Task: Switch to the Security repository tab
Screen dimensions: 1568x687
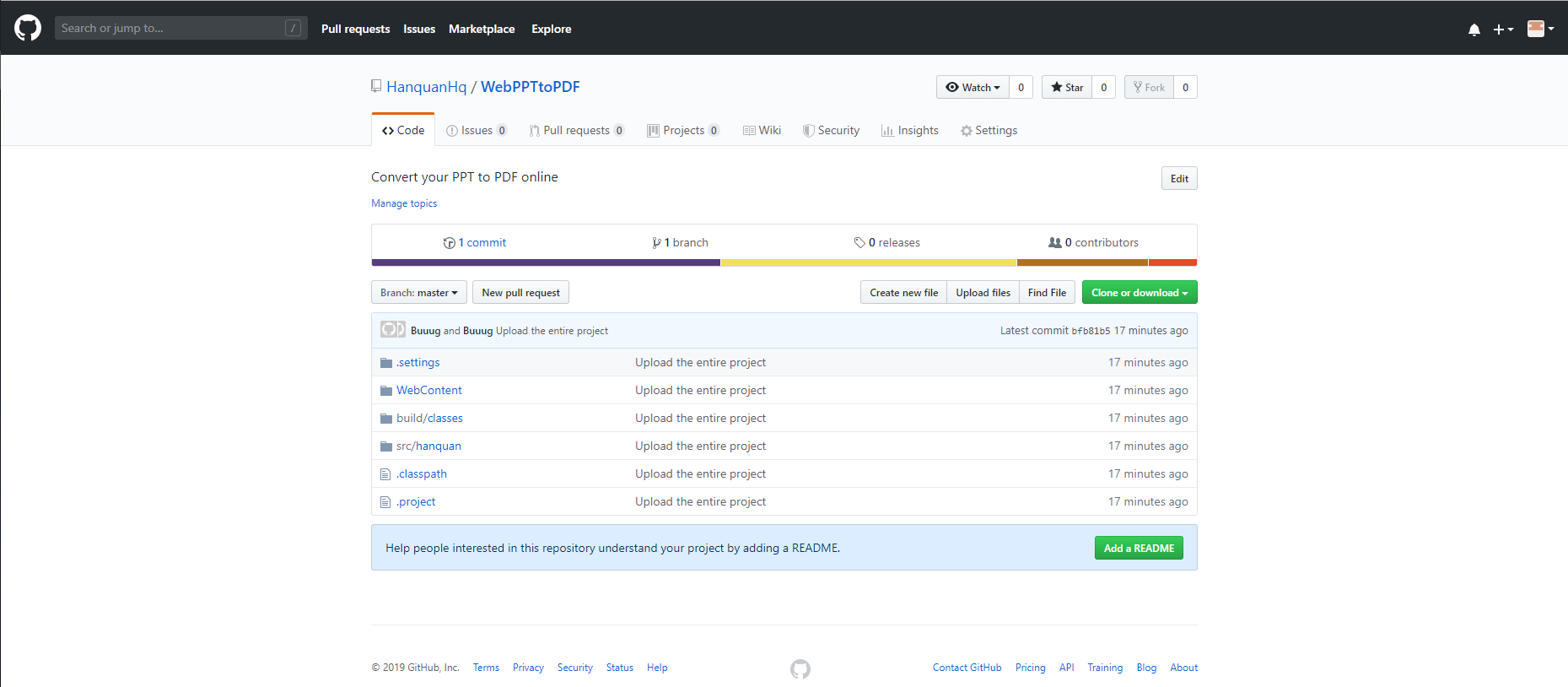Action: point(831,130)
